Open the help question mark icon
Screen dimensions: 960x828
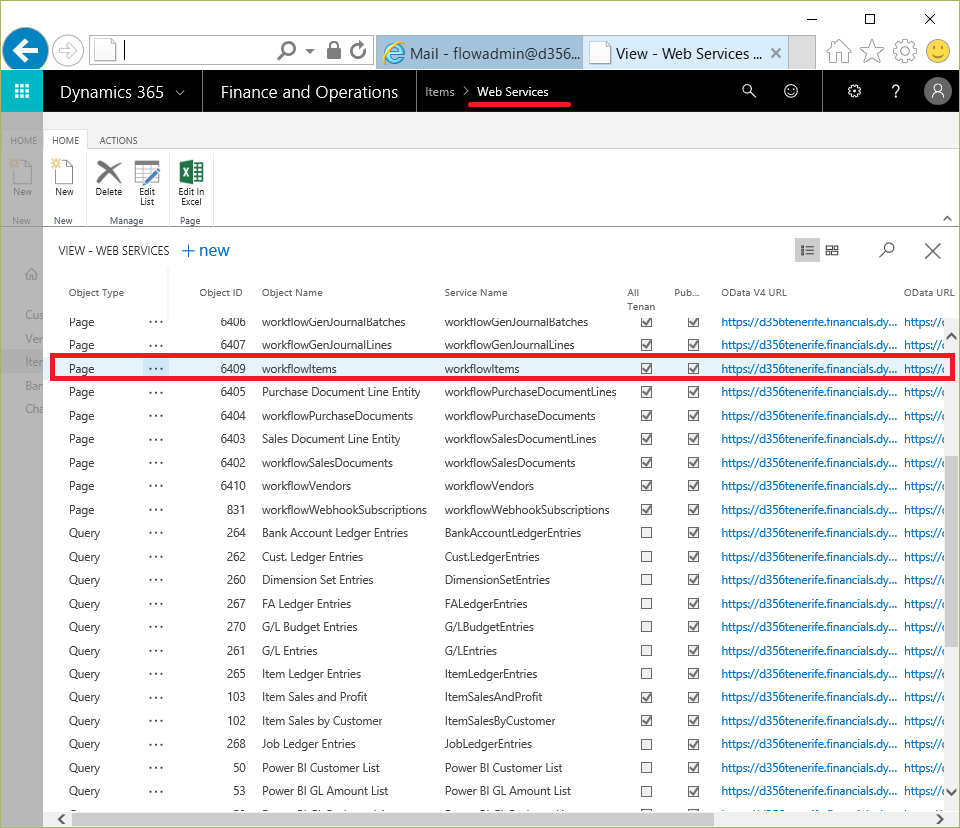(896, 92)
